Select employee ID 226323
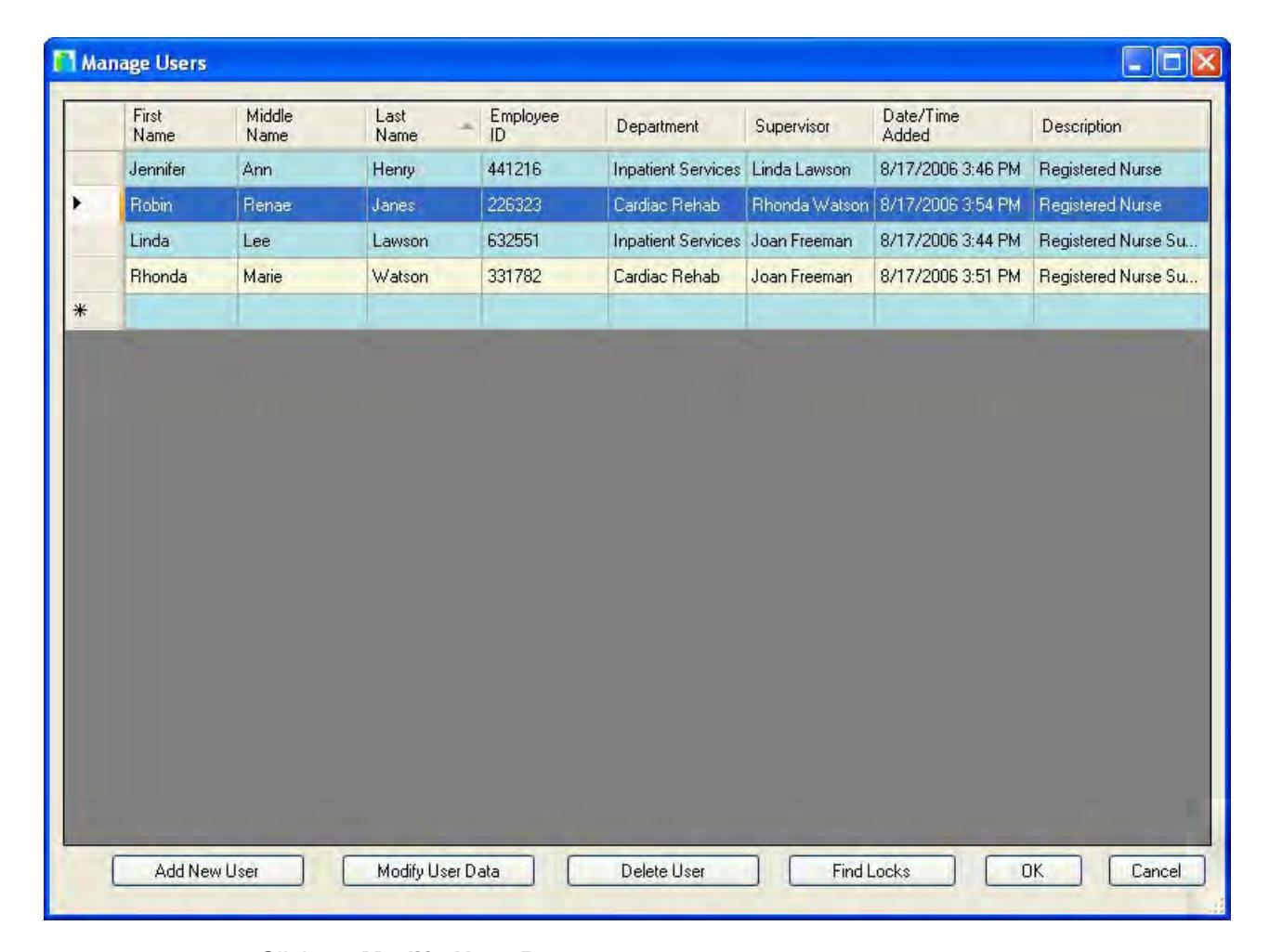The image size is (1269, 952). point(544,205)
